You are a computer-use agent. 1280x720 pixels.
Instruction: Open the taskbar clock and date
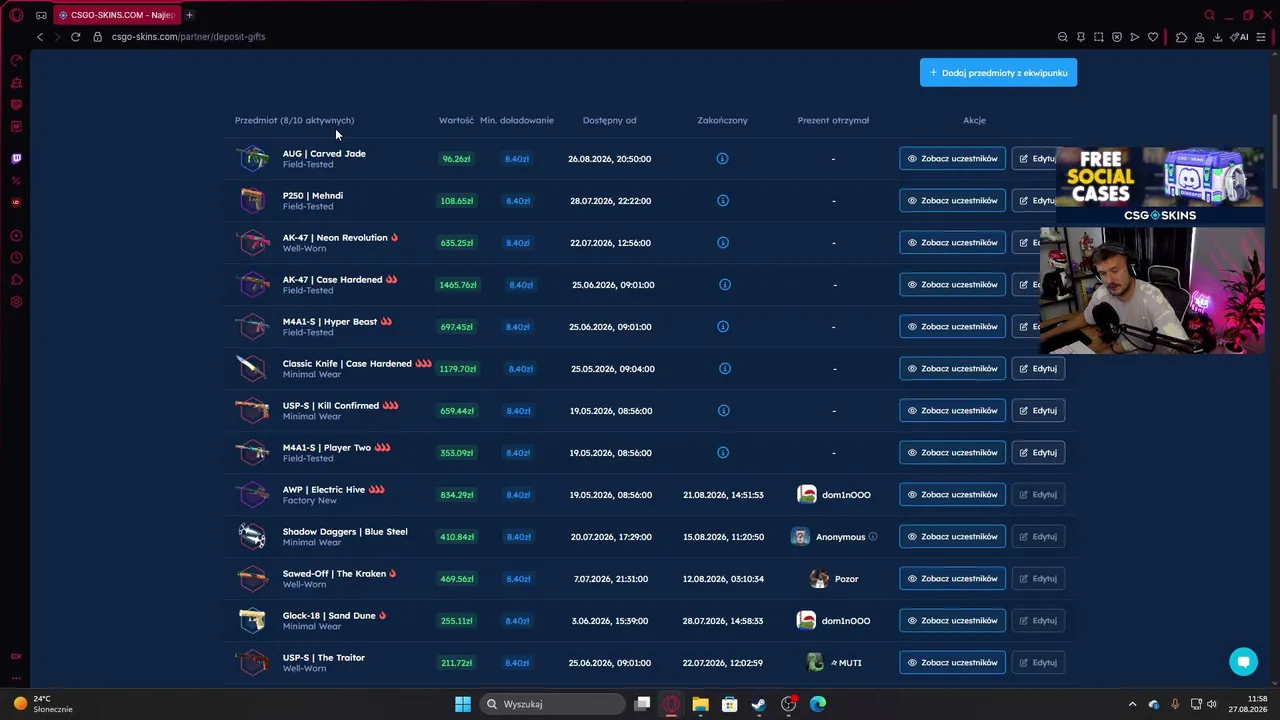pyautogui.click(x=1249, y=704)
